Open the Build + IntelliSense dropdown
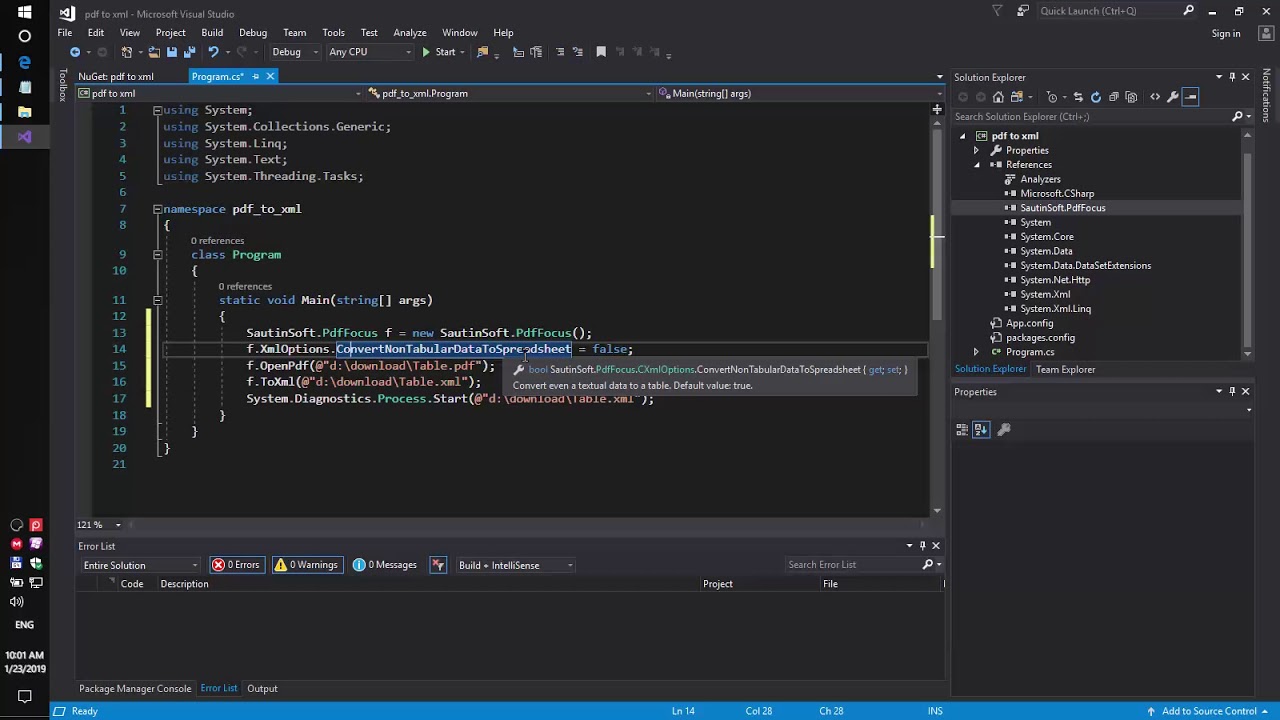1280x720 pixels. point(516,565)
